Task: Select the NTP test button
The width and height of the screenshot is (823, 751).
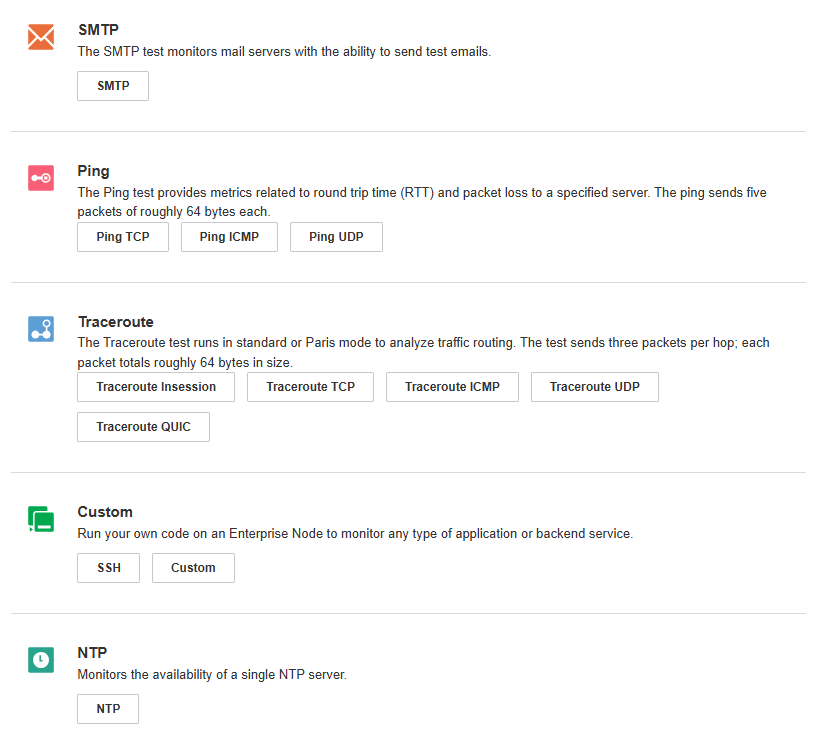Action: point(108,709)
